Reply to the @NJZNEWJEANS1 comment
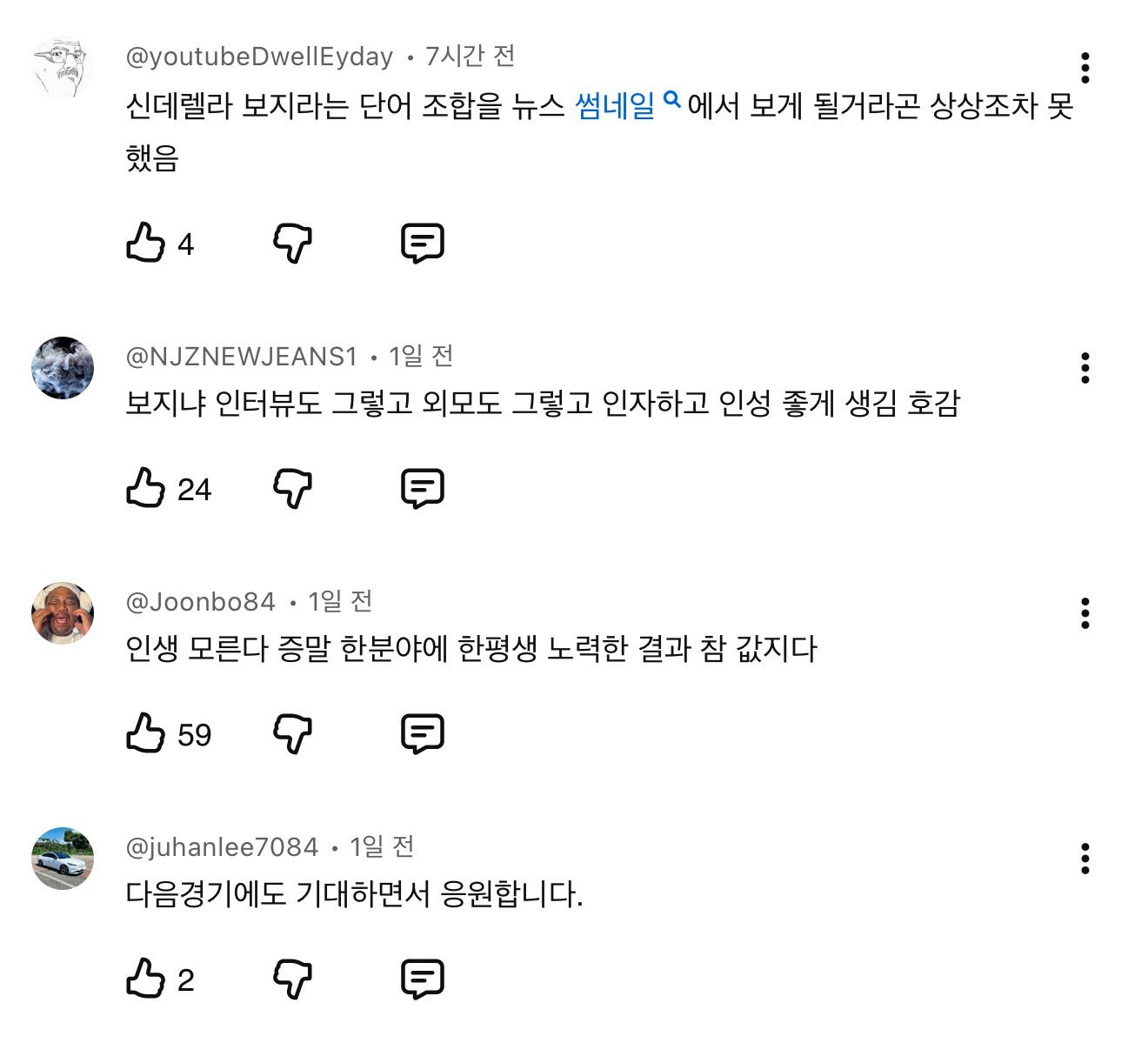This screenshot has height=1043, width=1148. [423, 488]
